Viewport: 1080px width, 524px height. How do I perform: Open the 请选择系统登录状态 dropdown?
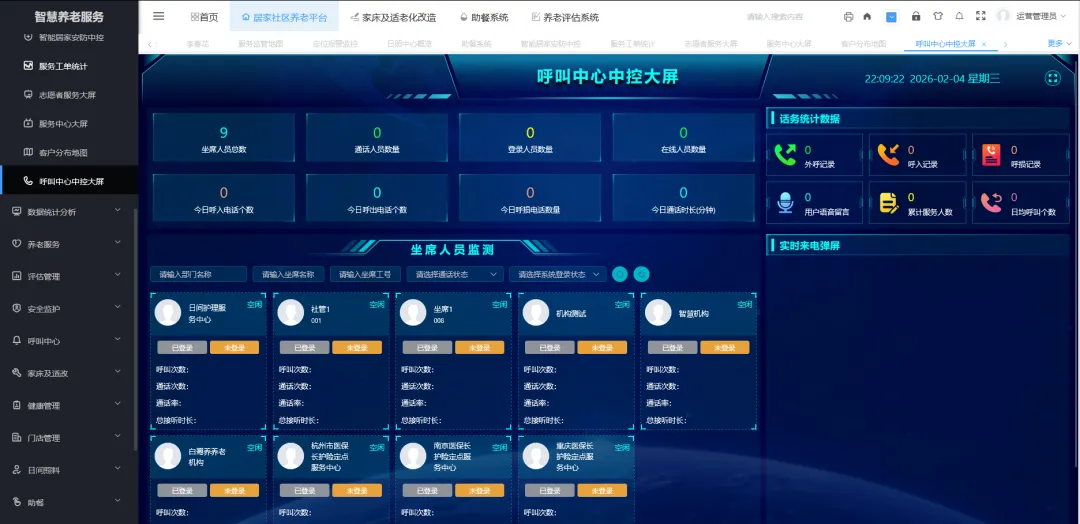pos(558,274)
